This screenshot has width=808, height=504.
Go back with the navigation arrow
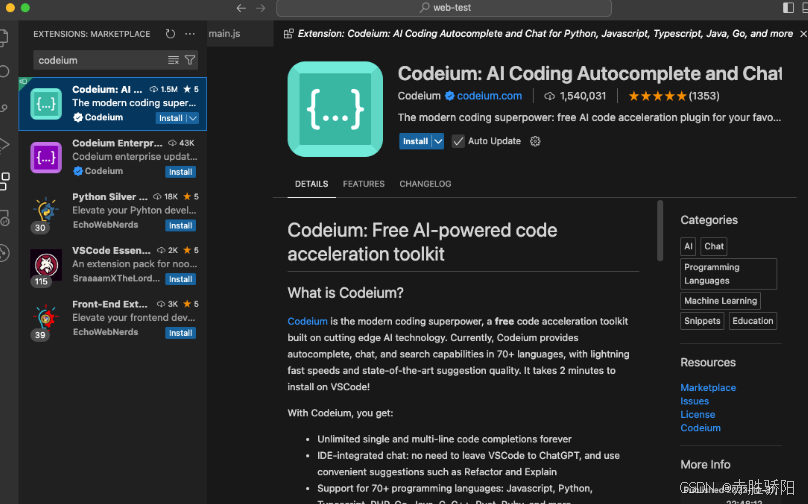pyautogui.click(x=241, y=8)
